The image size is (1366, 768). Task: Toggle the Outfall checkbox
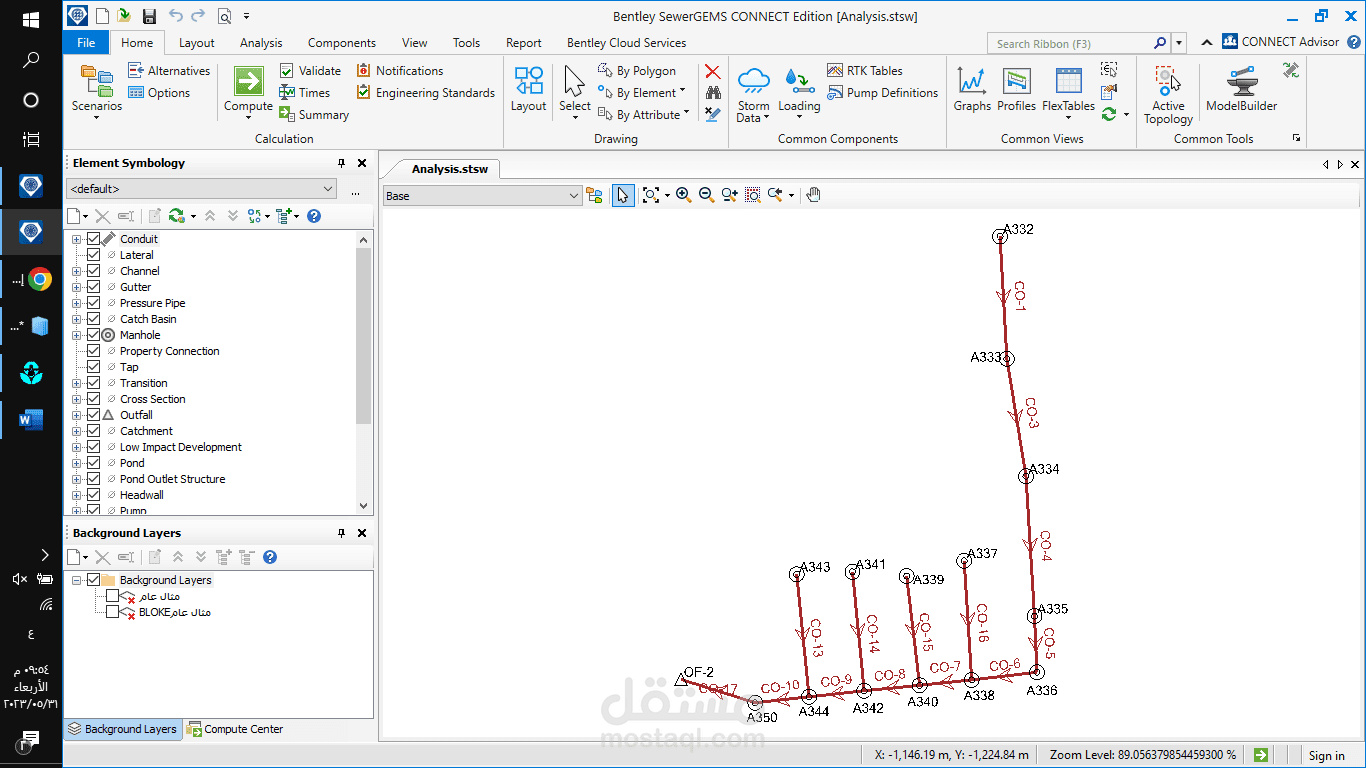click(x=94, y=415)
